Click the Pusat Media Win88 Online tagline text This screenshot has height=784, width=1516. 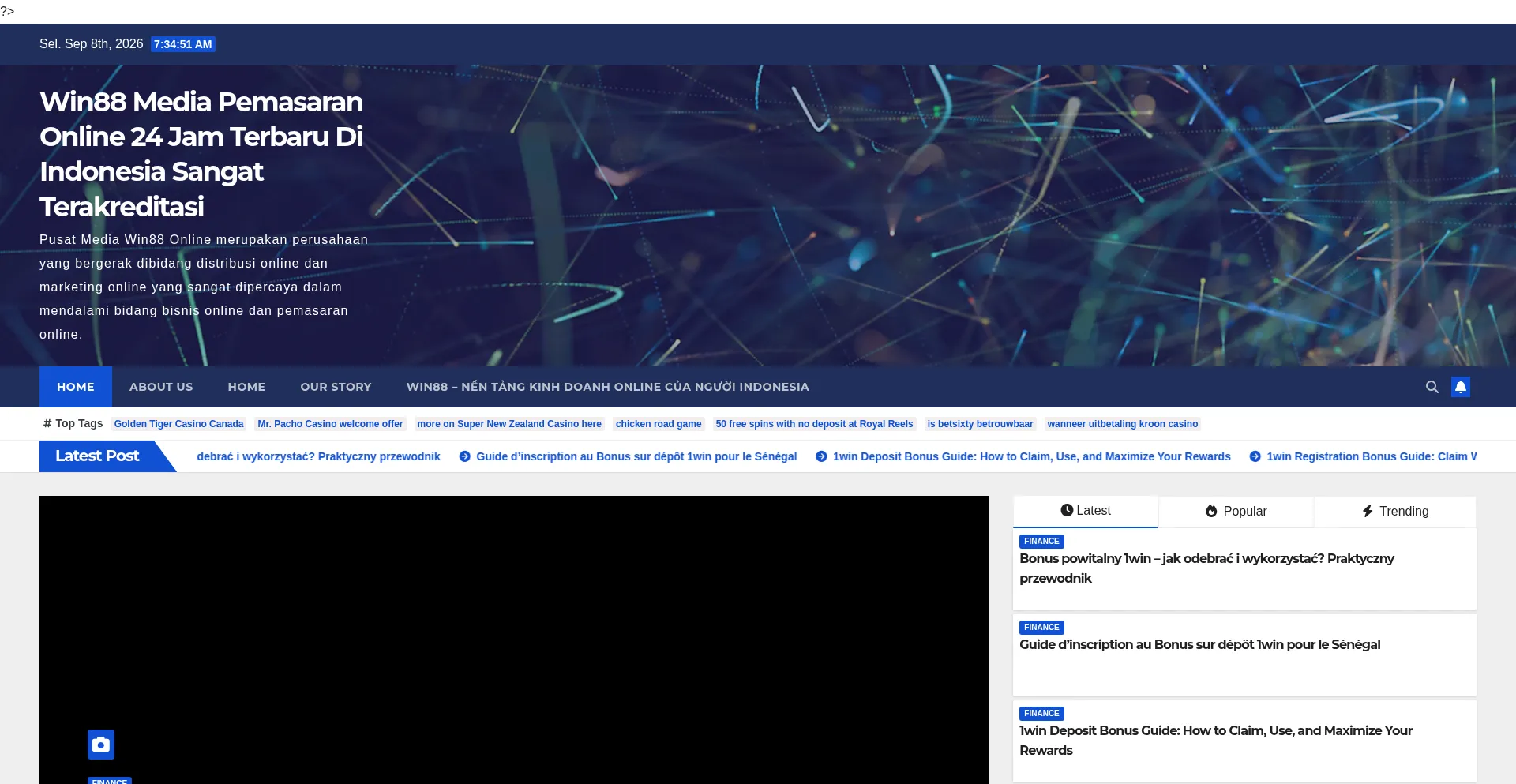pyautogui.click(x=204, y=287)
